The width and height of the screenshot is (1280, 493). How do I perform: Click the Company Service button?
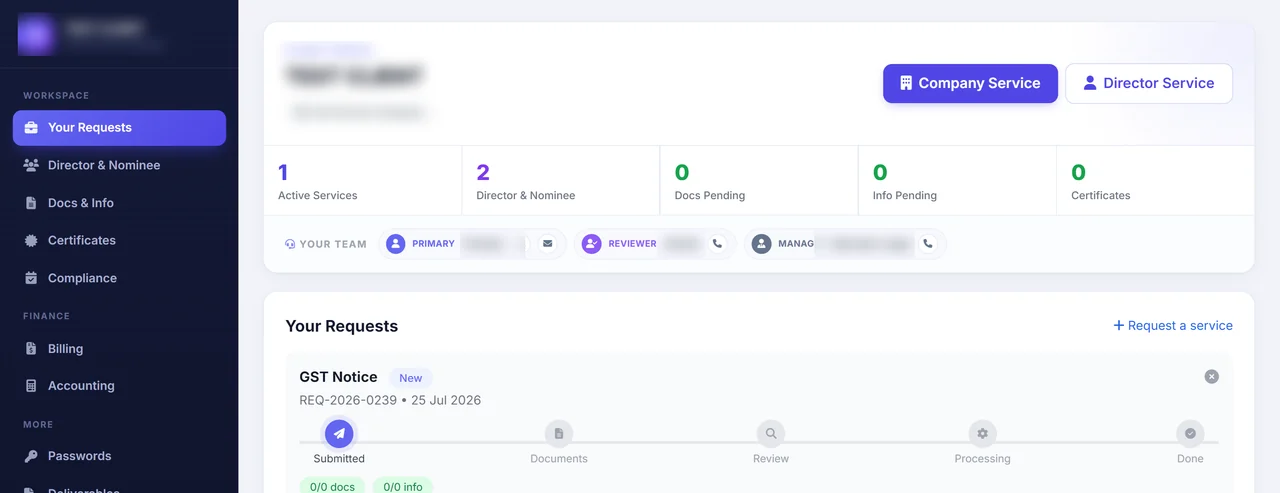[x=970, y=83]
